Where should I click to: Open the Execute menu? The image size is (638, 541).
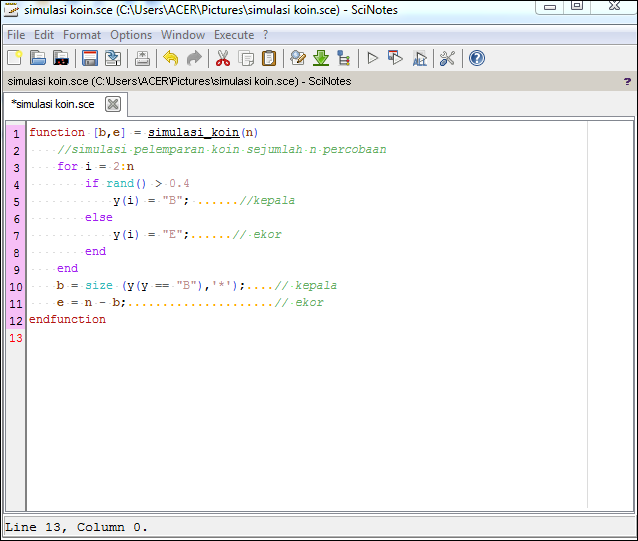coord(234,35)
